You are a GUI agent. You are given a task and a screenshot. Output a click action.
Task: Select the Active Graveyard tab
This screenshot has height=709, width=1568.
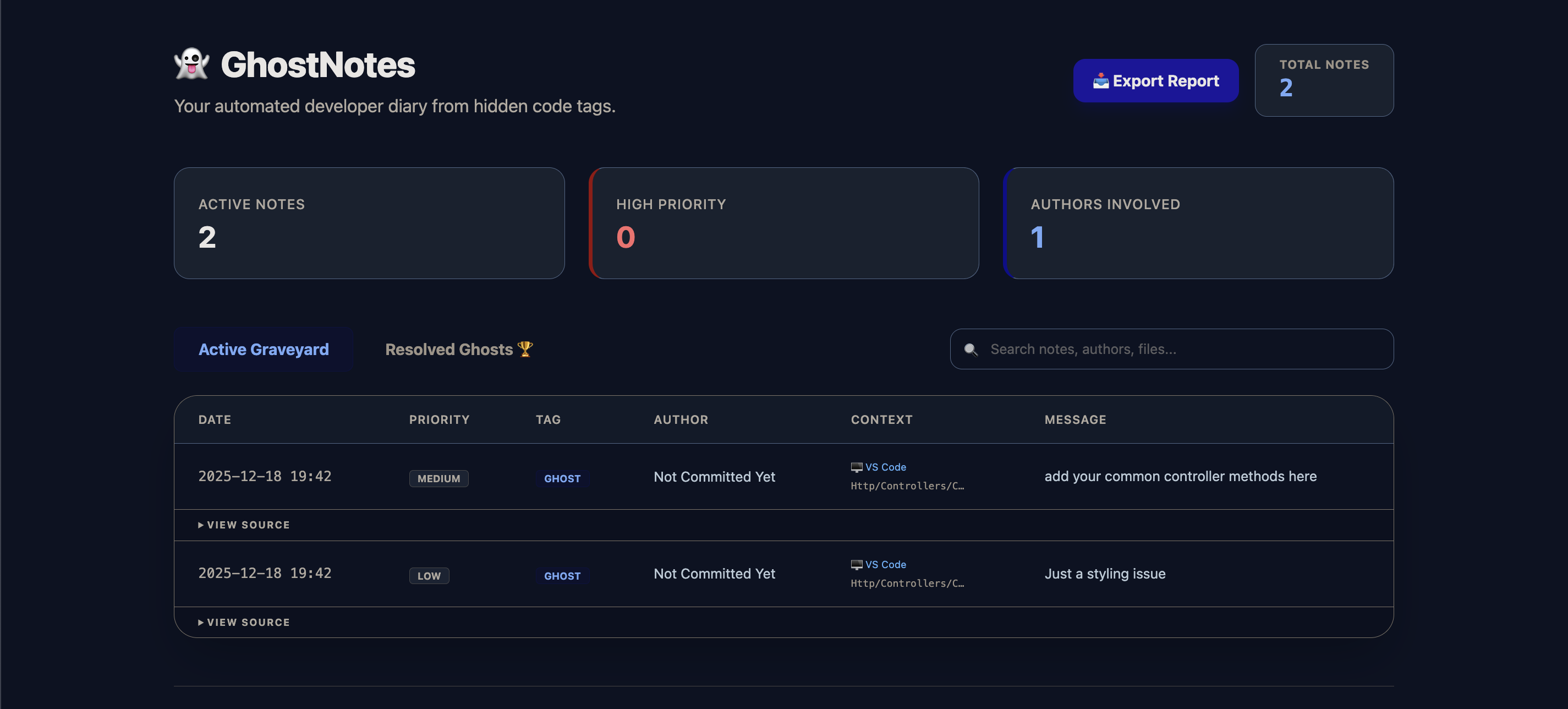click(x=264, y=349)
